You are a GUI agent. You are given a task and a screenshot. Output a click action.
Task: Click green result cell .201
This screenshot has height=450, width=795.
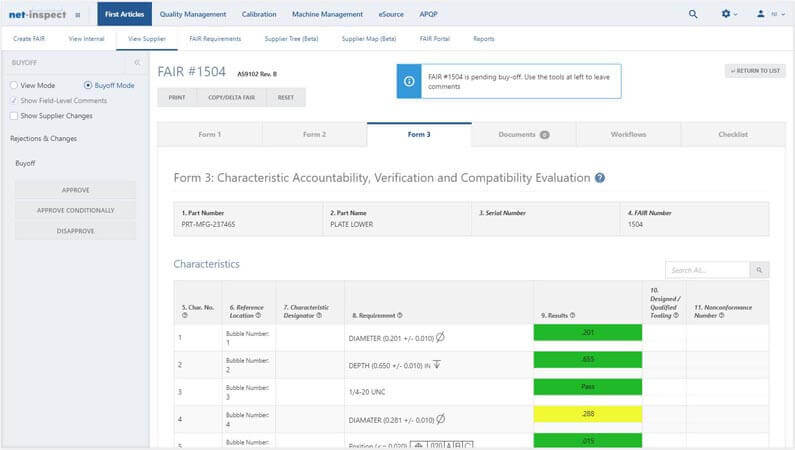pos(588,332)
